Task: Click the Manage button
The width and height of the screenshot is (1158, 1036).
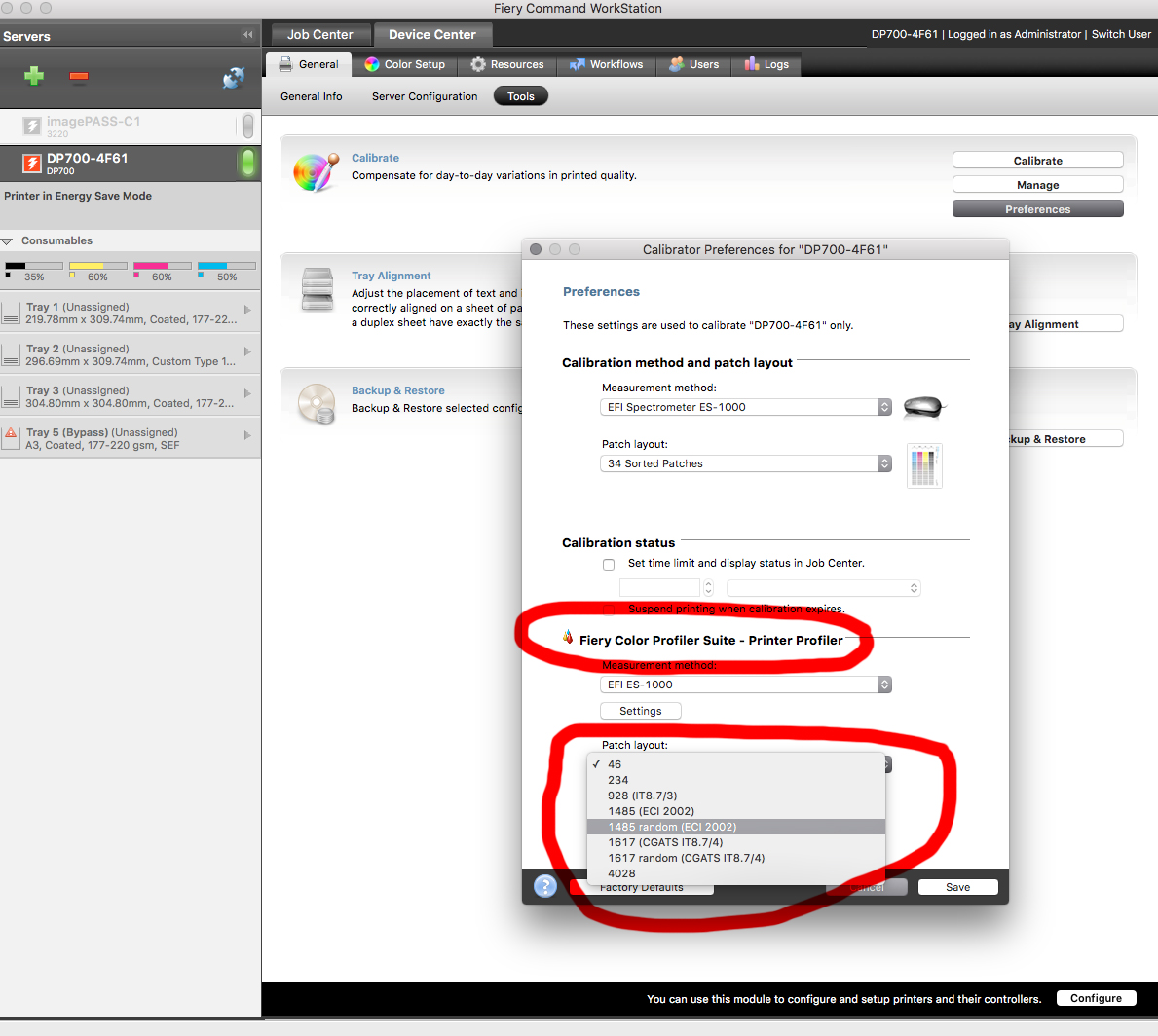Action: (x=1037, y=185)
